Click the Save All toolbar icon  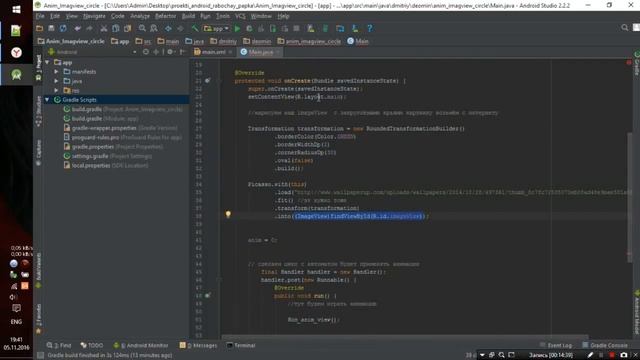coord(51,29)
